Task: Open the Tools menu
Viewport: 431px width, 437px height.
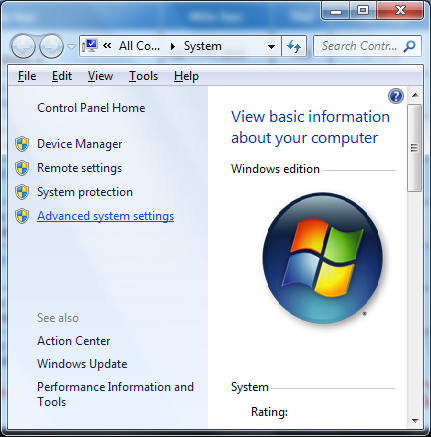Action: pyautogui.click(x=143, y=76)
